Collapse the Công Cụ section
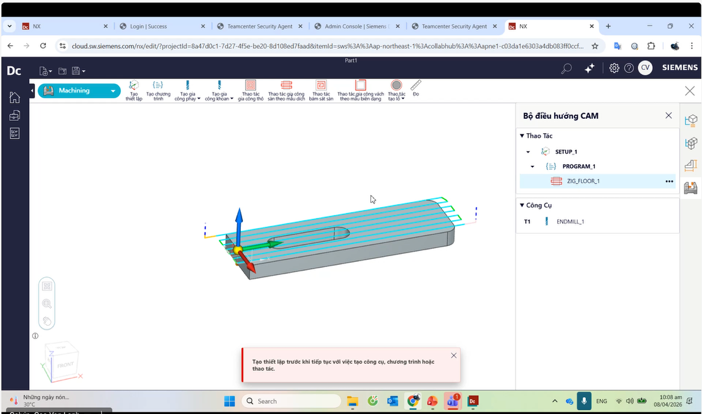Screen dimensions: 702x414 tap(522, 205)
